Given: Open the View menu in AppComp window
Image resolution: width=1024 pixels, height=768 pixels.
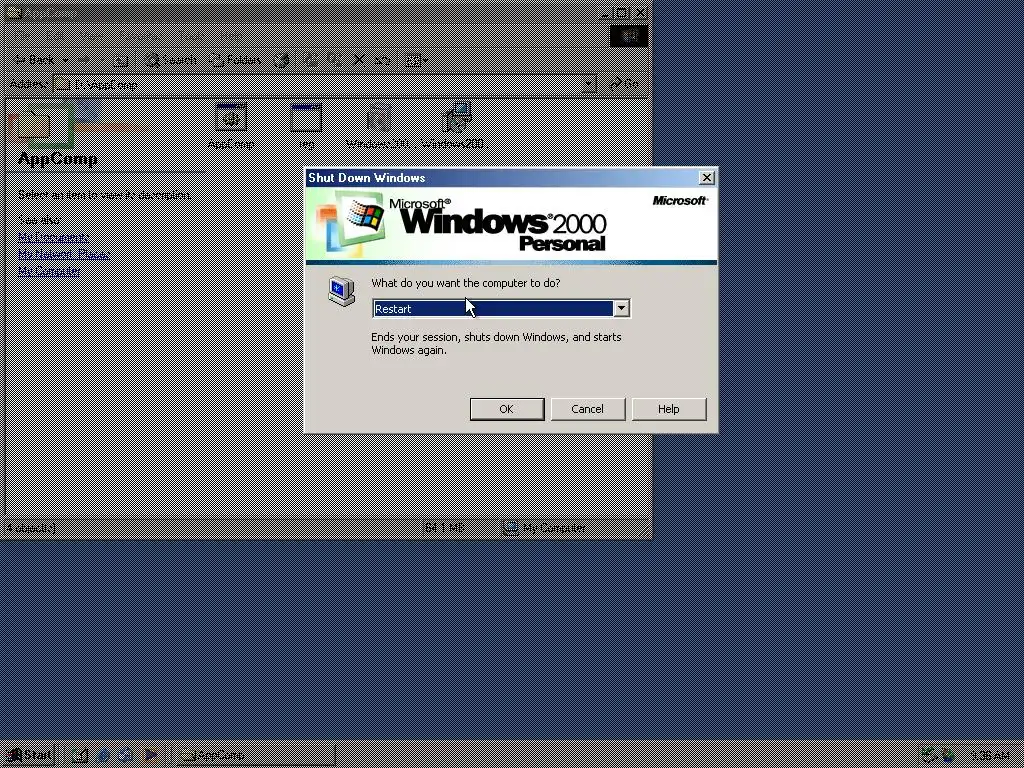Looking at the screenshot, I should click(x=91, y=36).
